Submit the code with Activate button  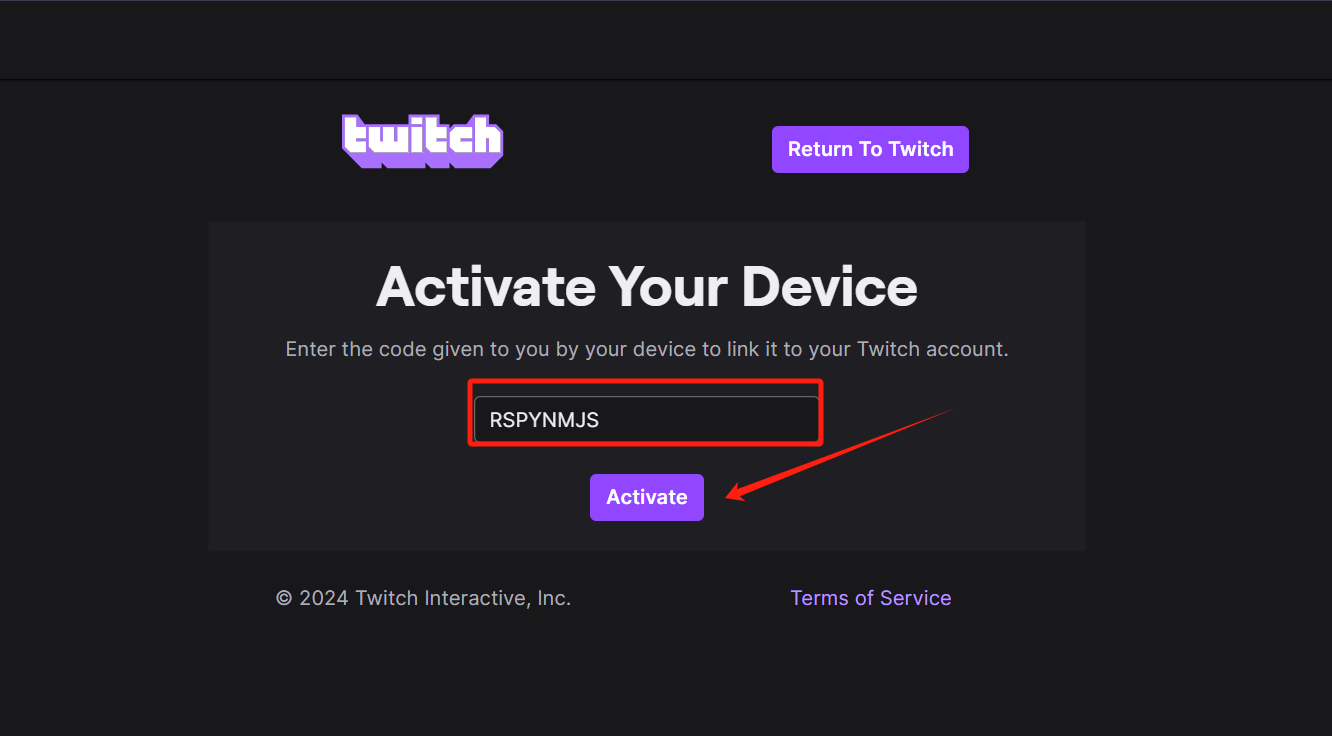click(x=647, y=497)
